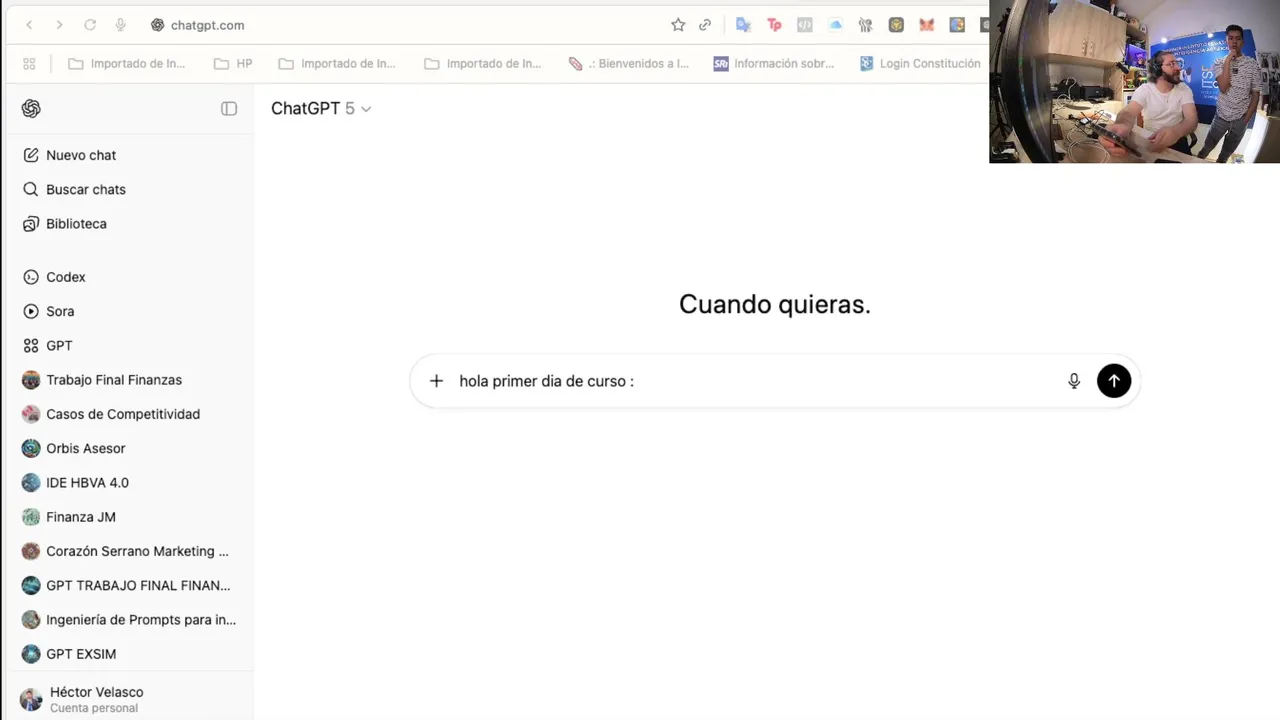The width and height of the screenshot is (1280, 720).
Task: Reload the page
Action: point(90,25)
